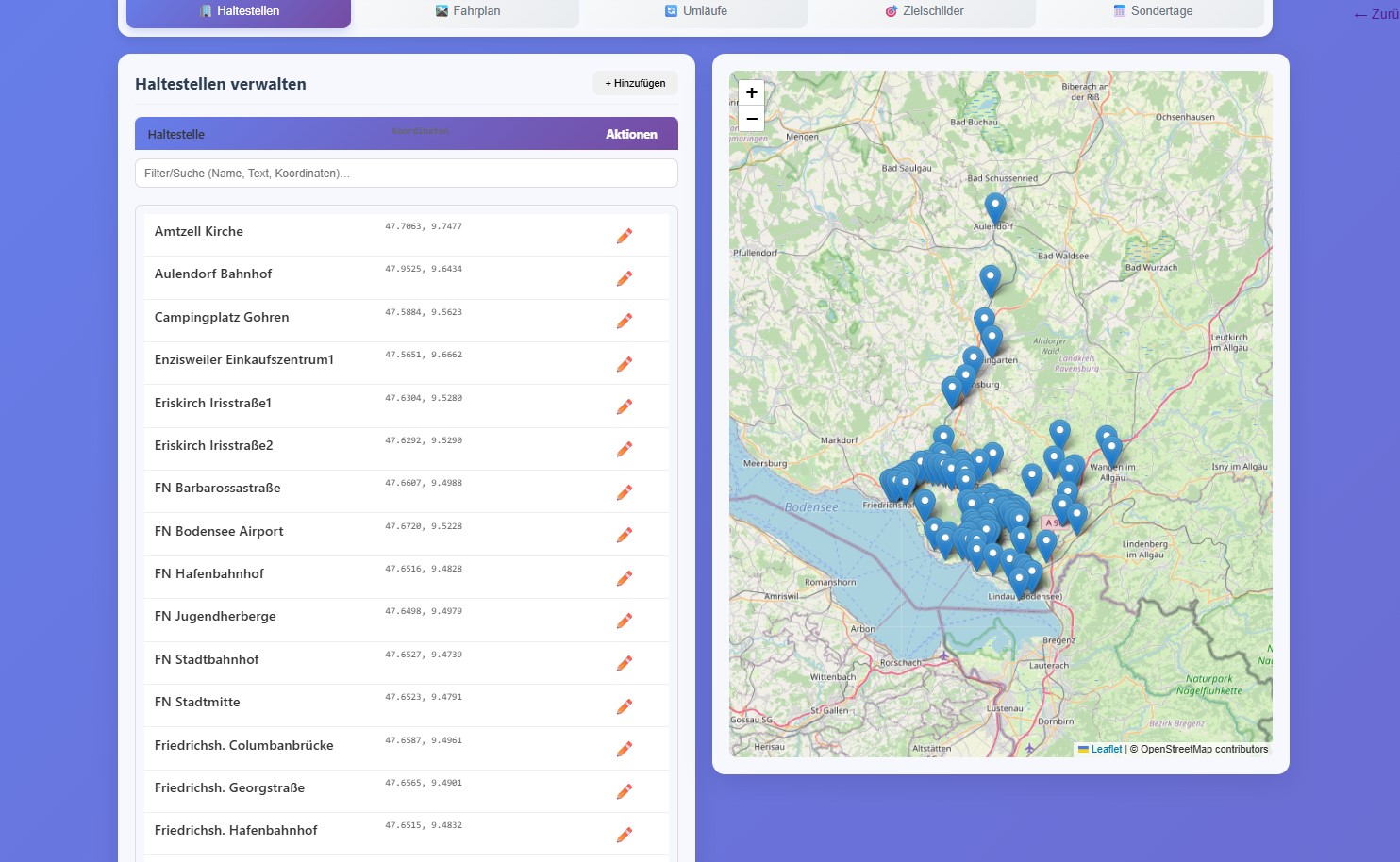The width and height of the screenshot is (1400, 862).
Task: Edit the Aulendorf Bahnhof stop
Action: click(625, 278)
